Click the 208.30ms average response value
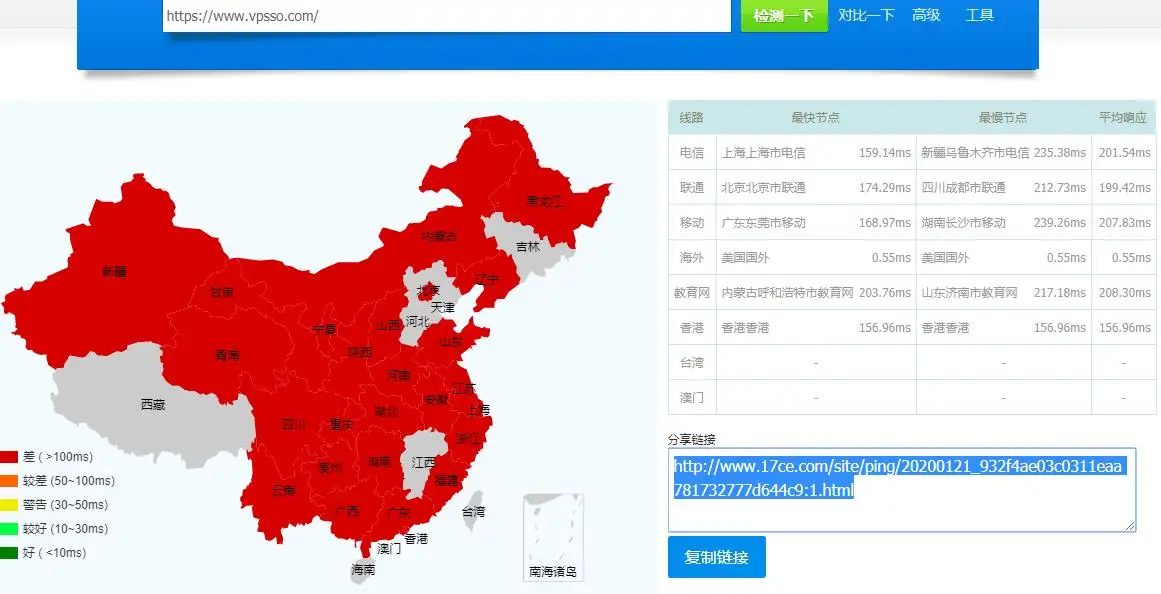Screen dimensions: 1161x594 pos(1125,293)
